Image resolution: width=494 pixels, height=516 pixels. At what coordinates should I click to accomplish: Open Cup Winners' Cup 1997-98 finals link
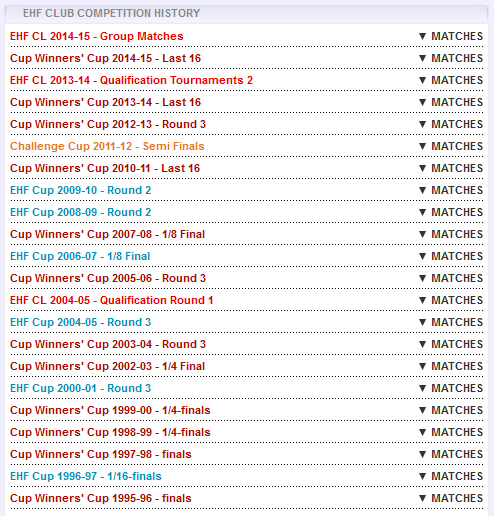point(101,454)
